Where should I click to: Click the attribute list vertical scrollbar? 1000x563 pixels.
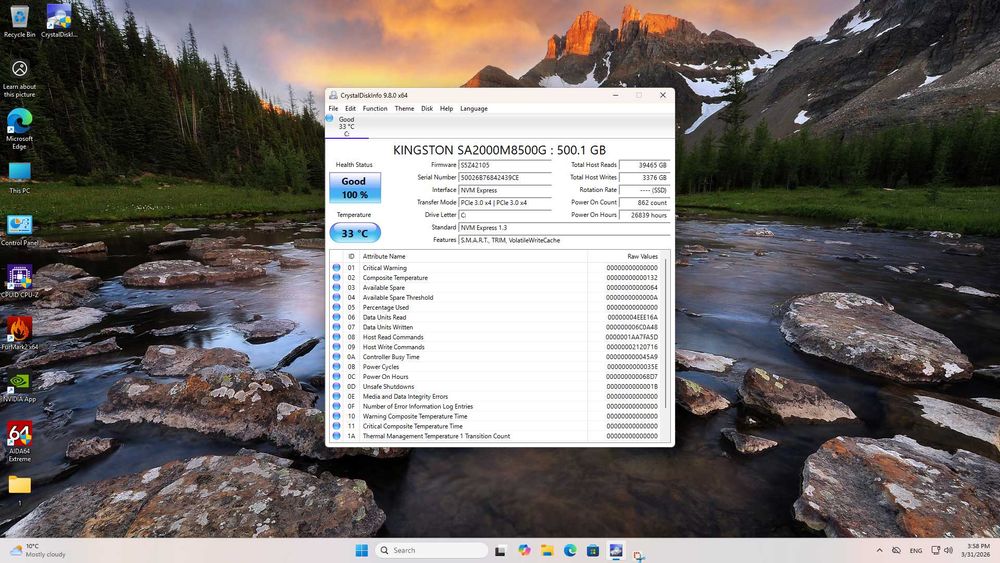667,332
